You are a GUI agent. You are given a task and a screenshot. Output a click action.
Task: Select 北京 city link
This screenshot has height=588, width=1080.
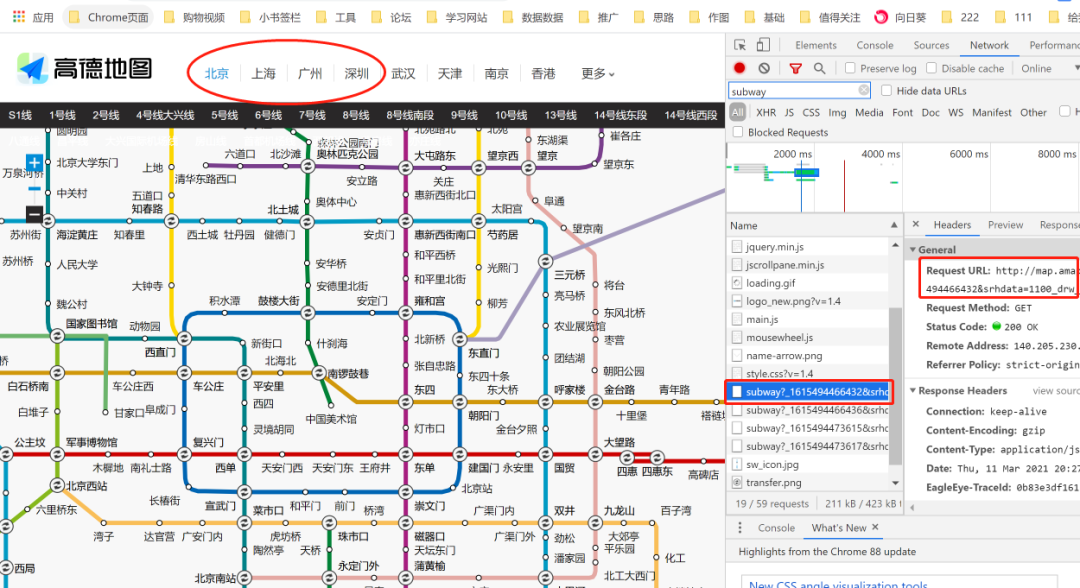click(217, 73)
